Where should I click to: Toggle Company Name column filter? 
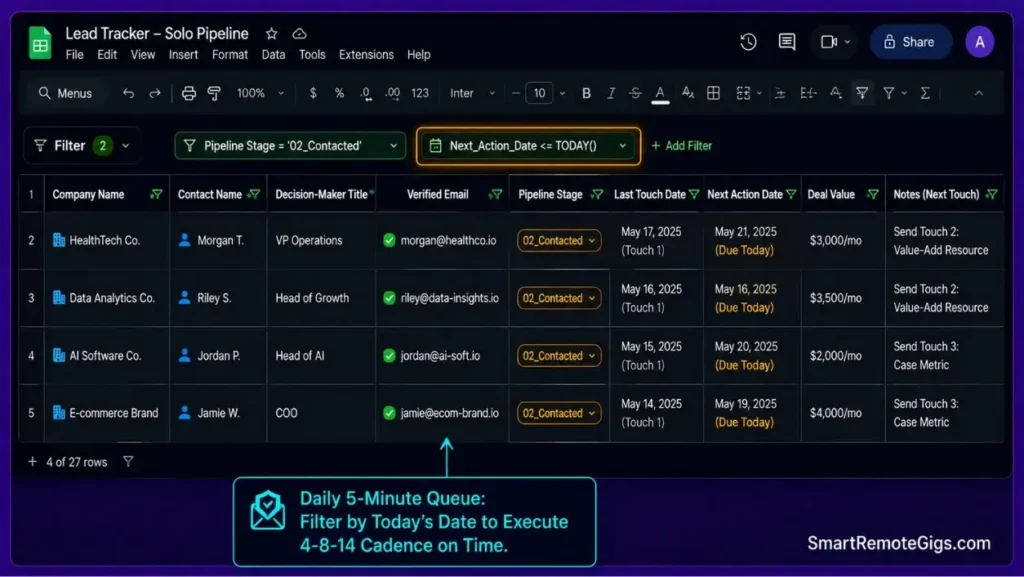tap(156, 195)
